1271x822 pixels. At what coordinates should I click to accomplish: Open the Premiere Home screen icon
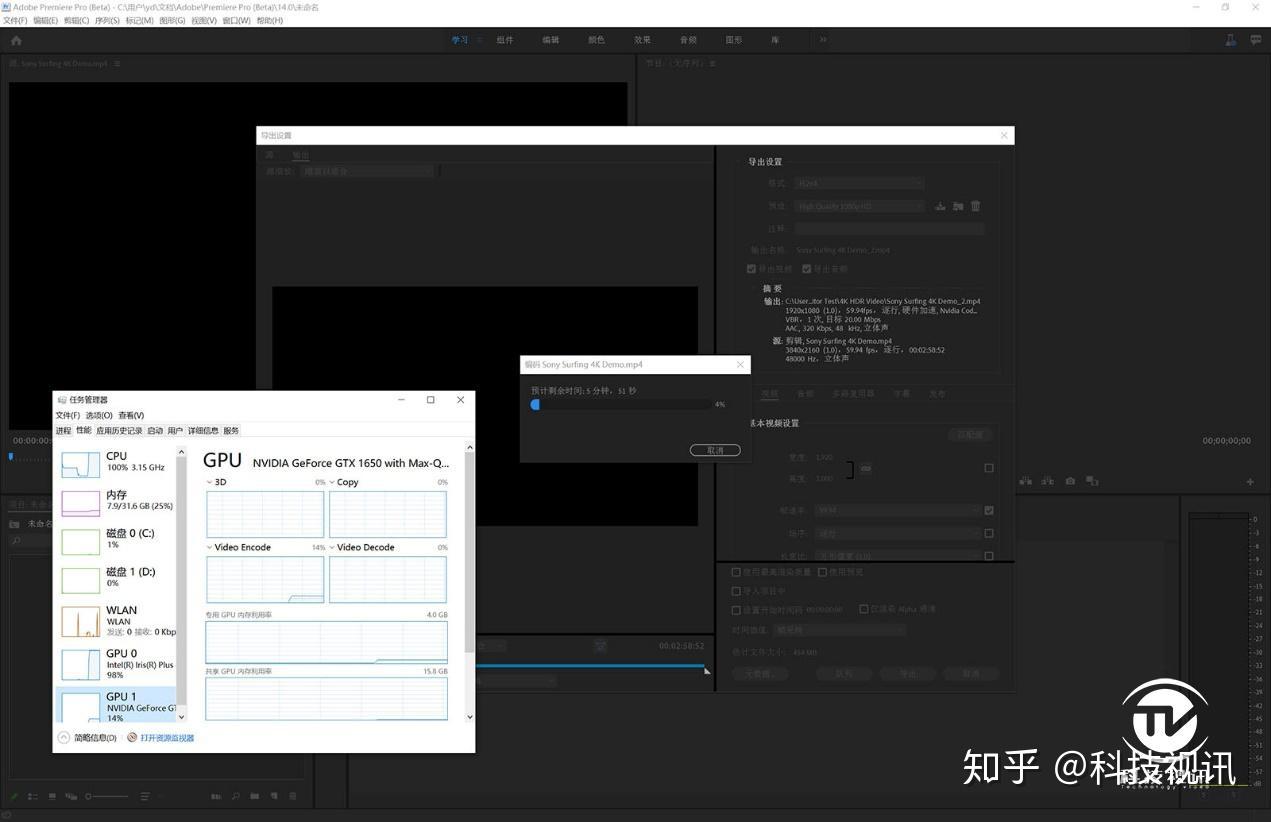coord(16,40)
